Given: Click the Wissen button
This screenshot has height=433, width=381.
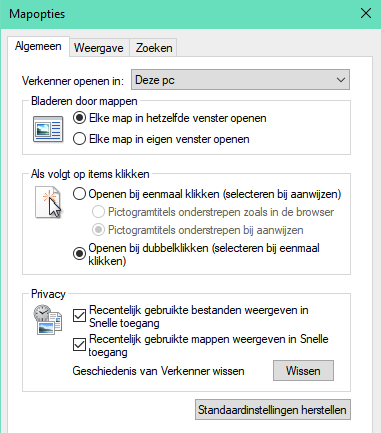Looking at the screenshot, I should click(x=303, y=371).
